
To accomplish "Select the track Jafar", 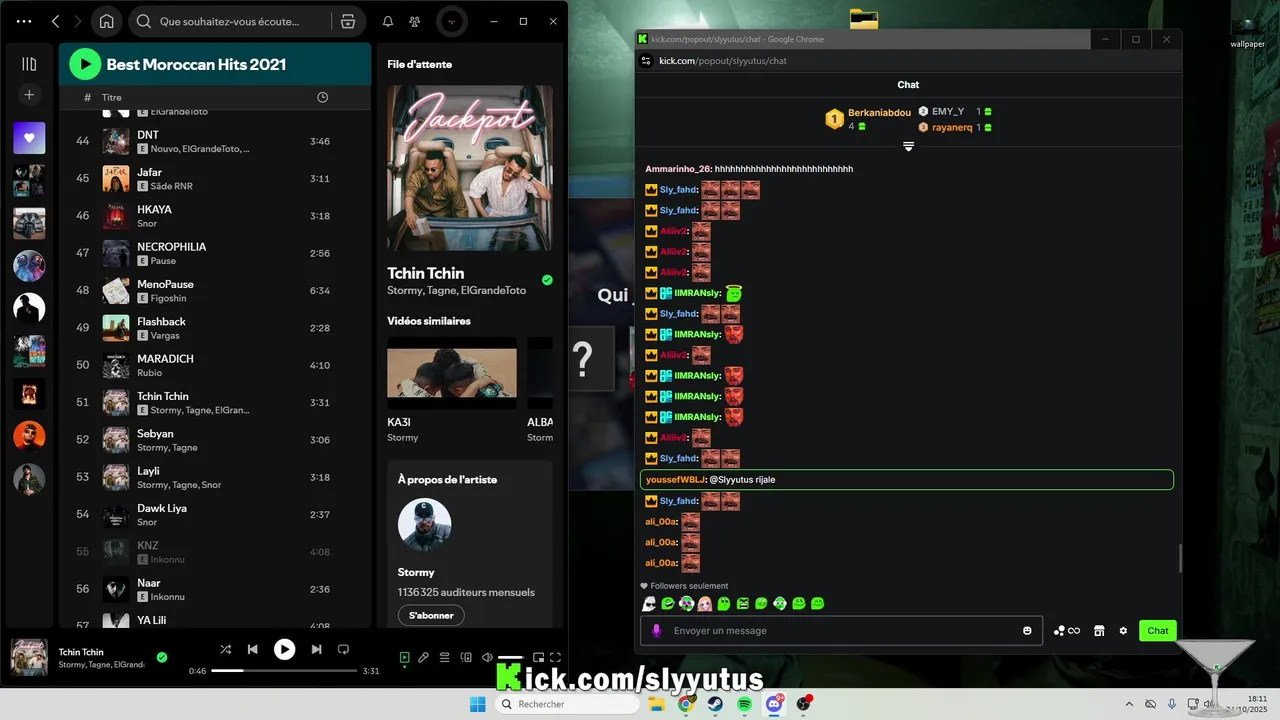I will coord(215,178).
